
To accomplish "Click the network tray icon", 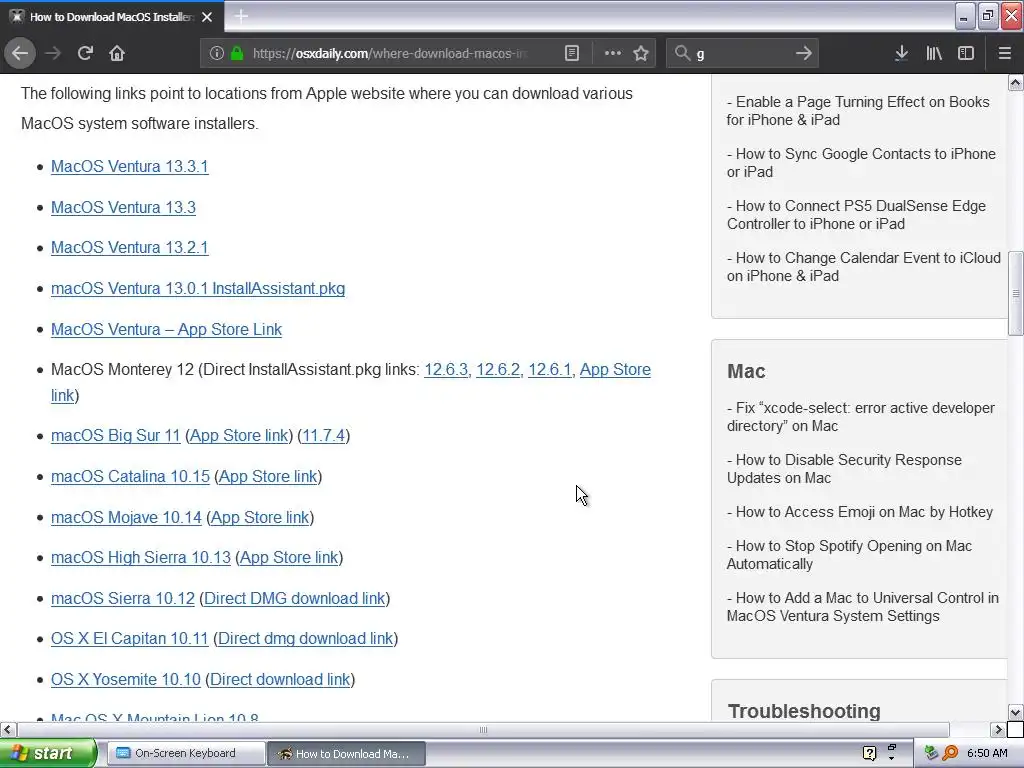I will coord(931,753).
